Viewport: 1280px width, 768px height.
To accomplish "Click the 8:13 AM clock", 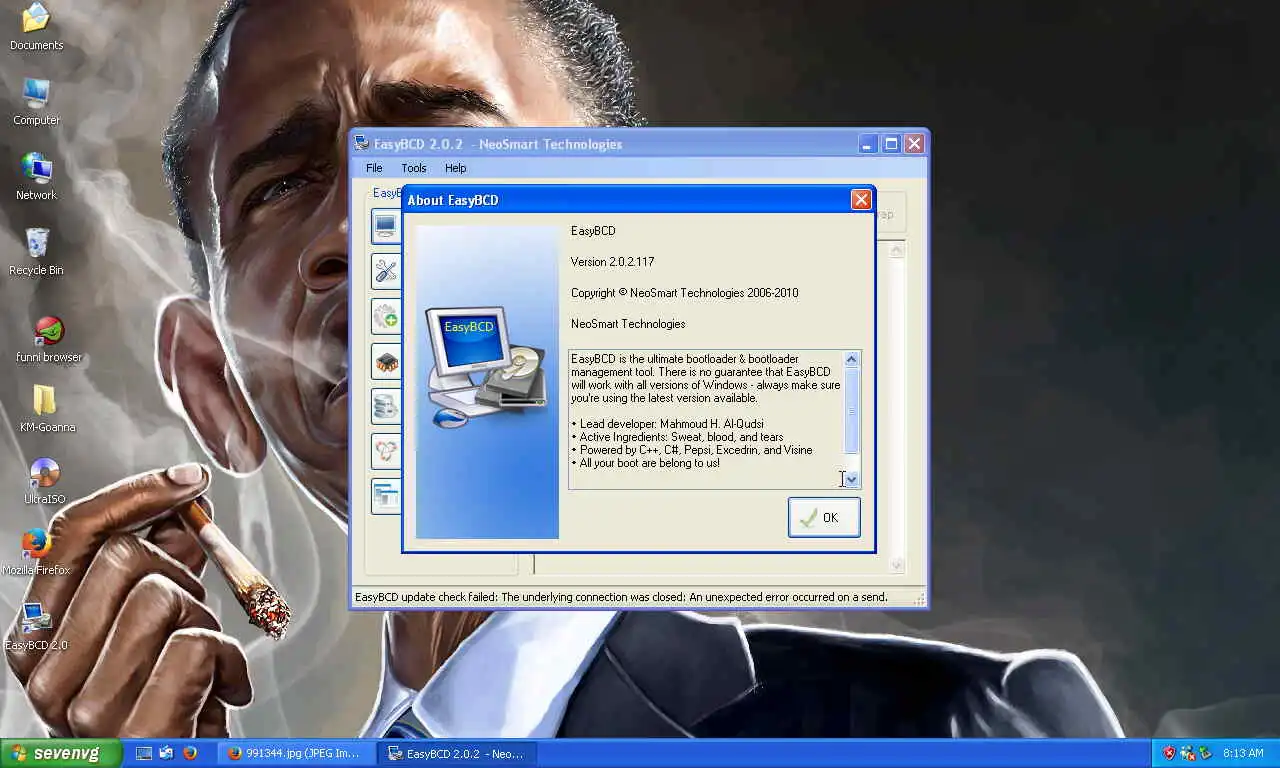I will (x=1244, y=753).
